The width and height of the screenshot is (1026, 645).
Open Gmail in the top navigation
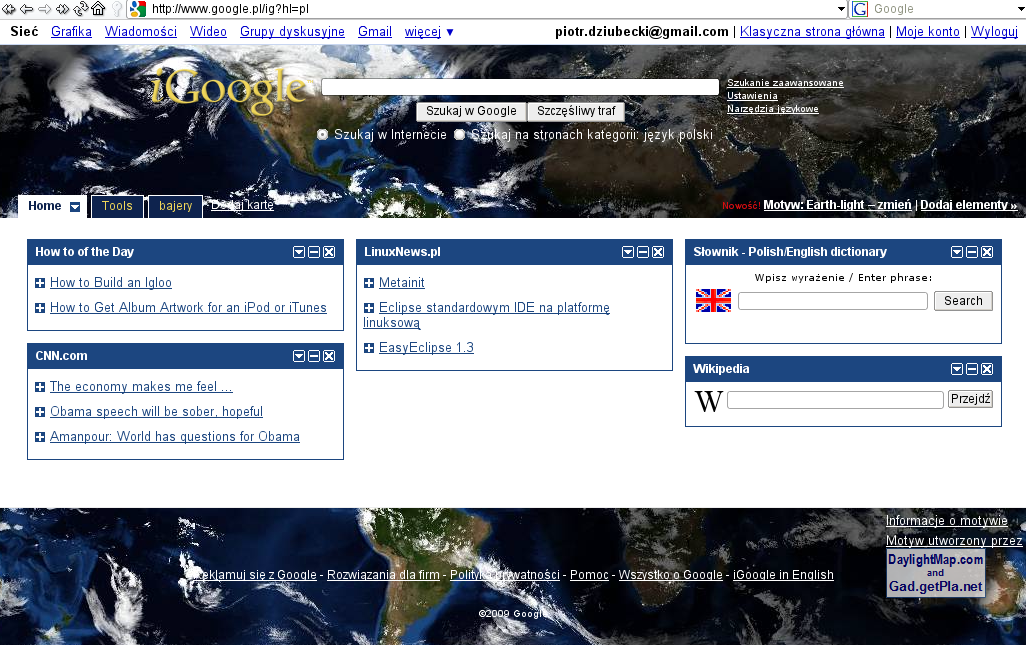pos(375,31)
